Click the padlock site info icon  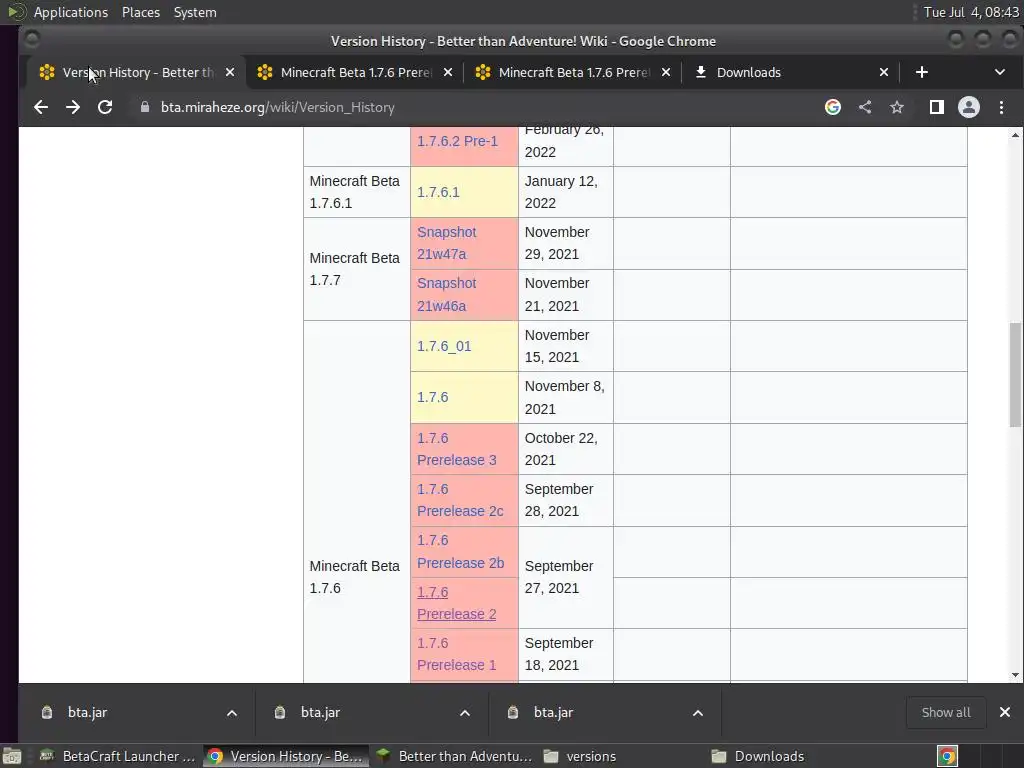point(145,107)
